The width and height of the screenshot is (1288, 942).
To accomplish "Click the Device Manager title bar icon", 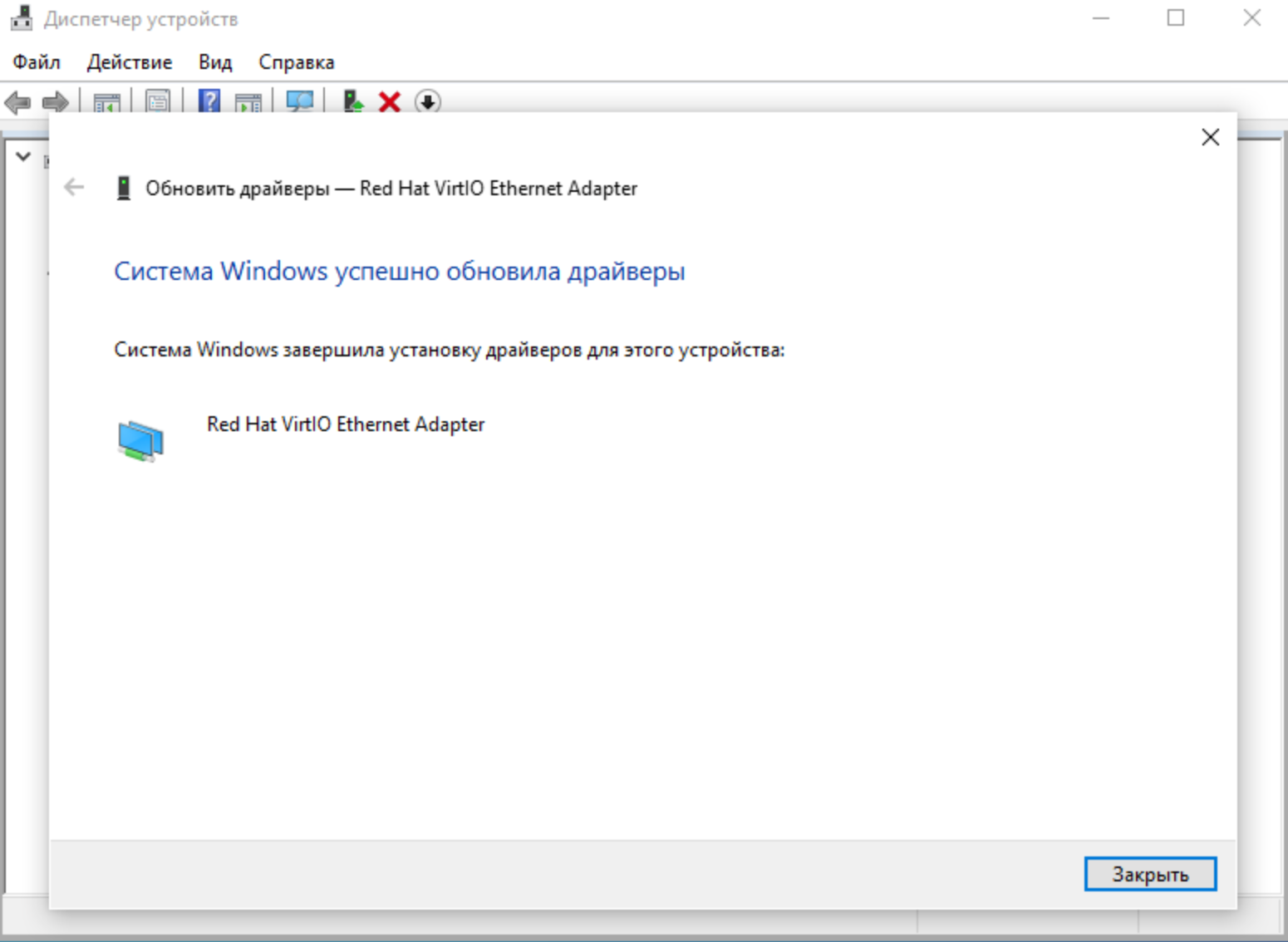I will 22,18.
